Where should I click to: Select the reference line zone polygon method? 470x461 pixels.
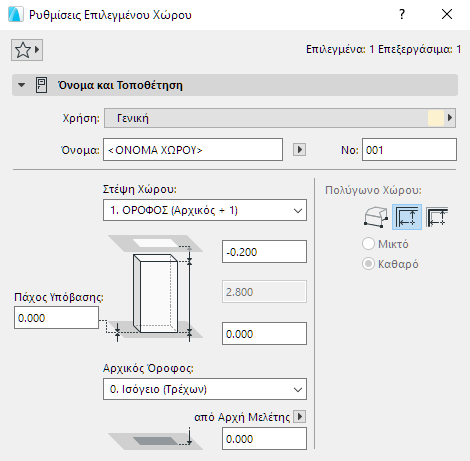point(437,217)
